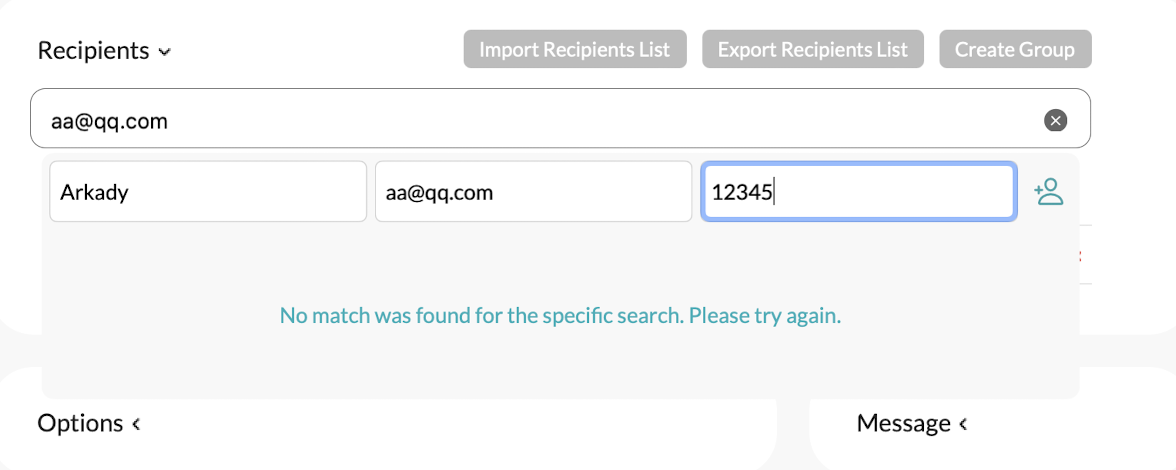This screenshot has height=470, width=1176.
Task: Click the add recipient person-plus icon
Action: pyautogui.click(x=1048, y=191)
